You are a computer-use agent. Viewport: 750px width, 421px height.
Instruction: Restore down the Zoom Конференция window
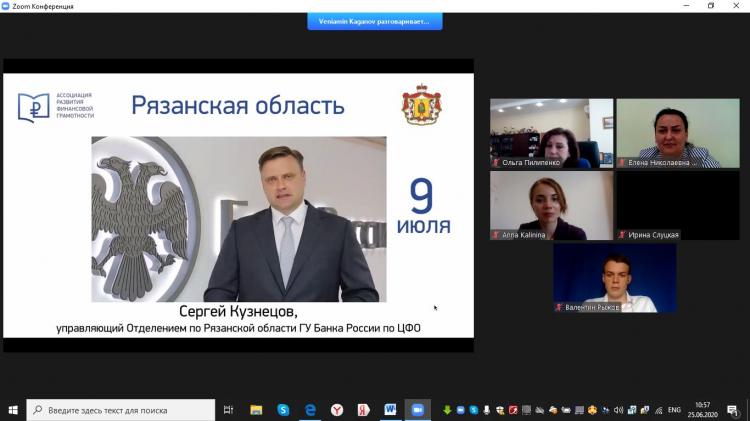point(711,6)
